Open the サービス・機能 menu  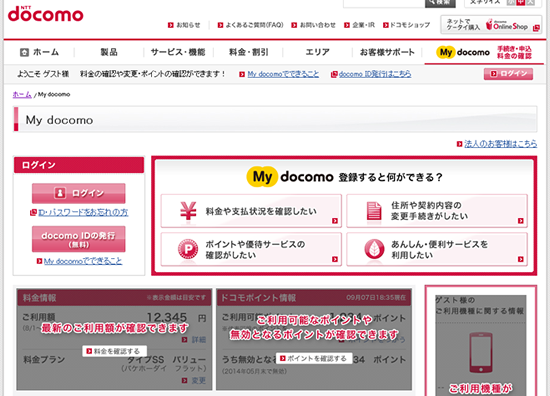click(178, 52)
